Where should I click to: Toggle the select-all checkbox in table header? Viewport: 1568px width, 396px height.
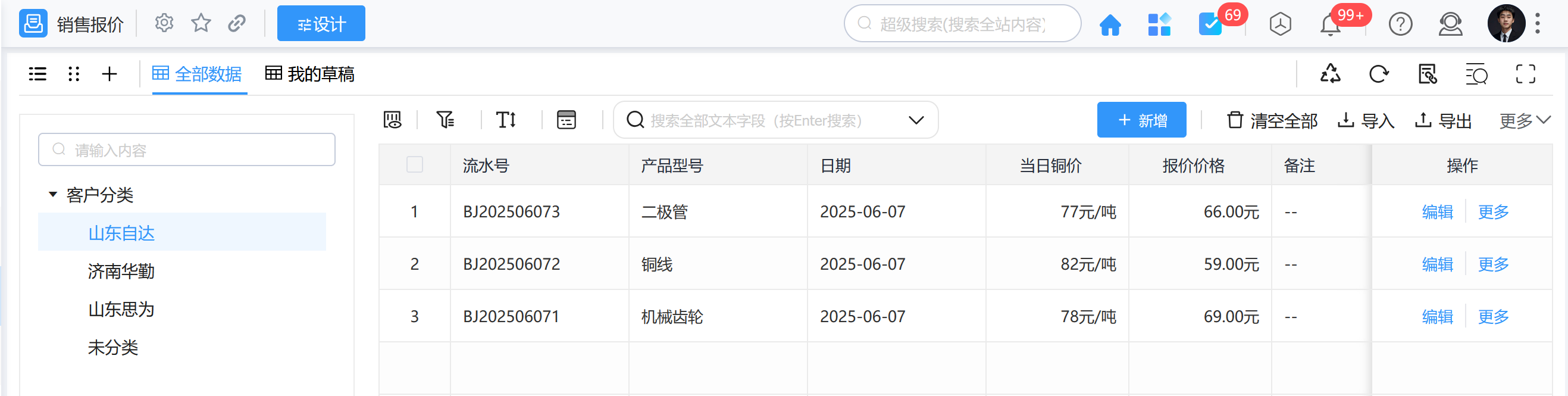[x=415, y=165]
